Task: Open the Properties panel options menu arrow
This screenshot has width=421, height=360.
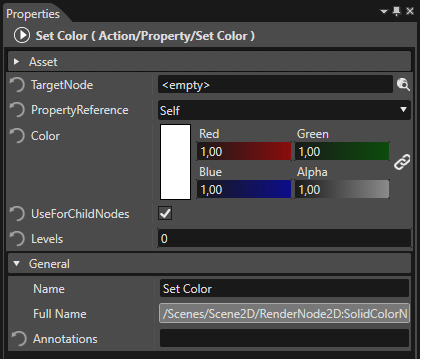Action: pos(384,12)
